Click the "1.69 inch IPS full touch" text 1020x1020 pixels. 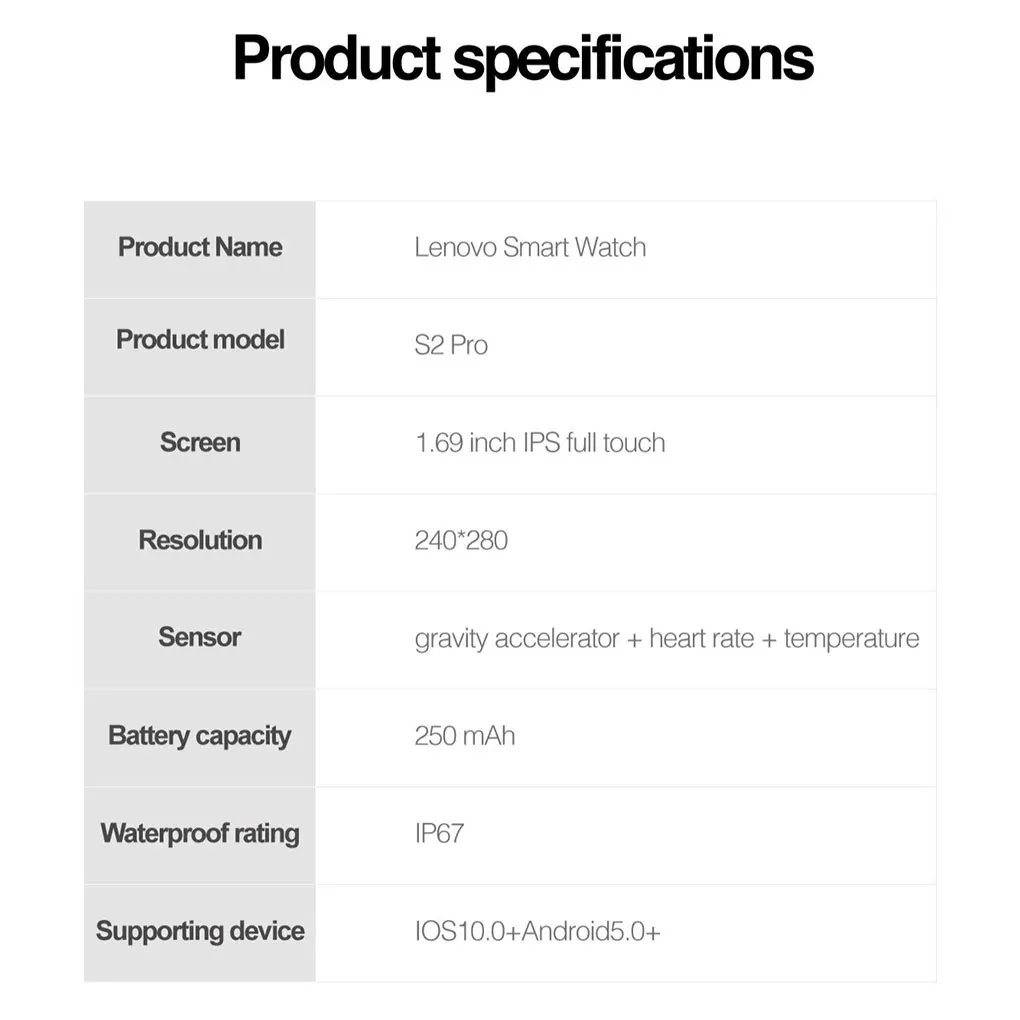(540, 442)
